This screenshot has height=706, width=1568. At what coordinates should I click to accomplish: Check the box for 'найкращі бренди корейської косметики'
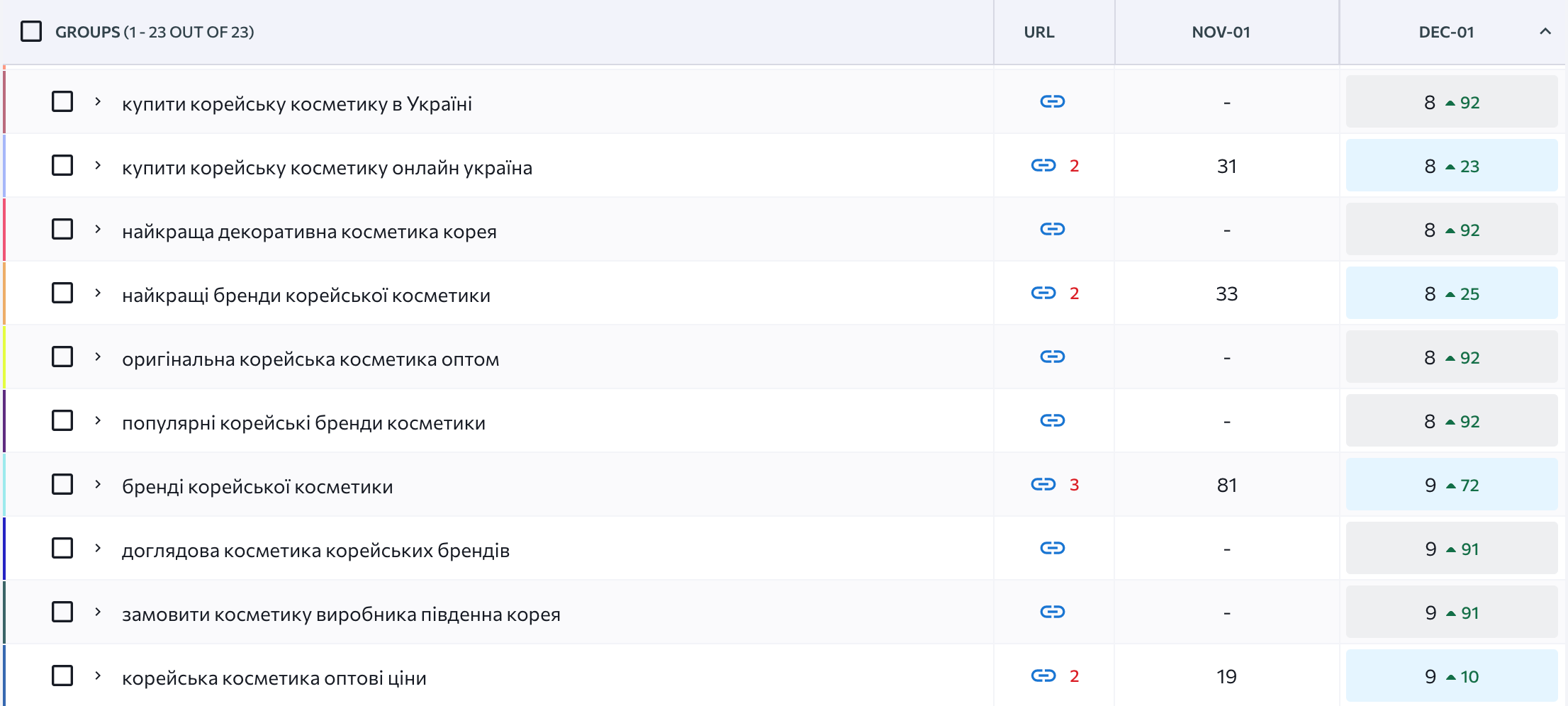click(x=62, y=293)
